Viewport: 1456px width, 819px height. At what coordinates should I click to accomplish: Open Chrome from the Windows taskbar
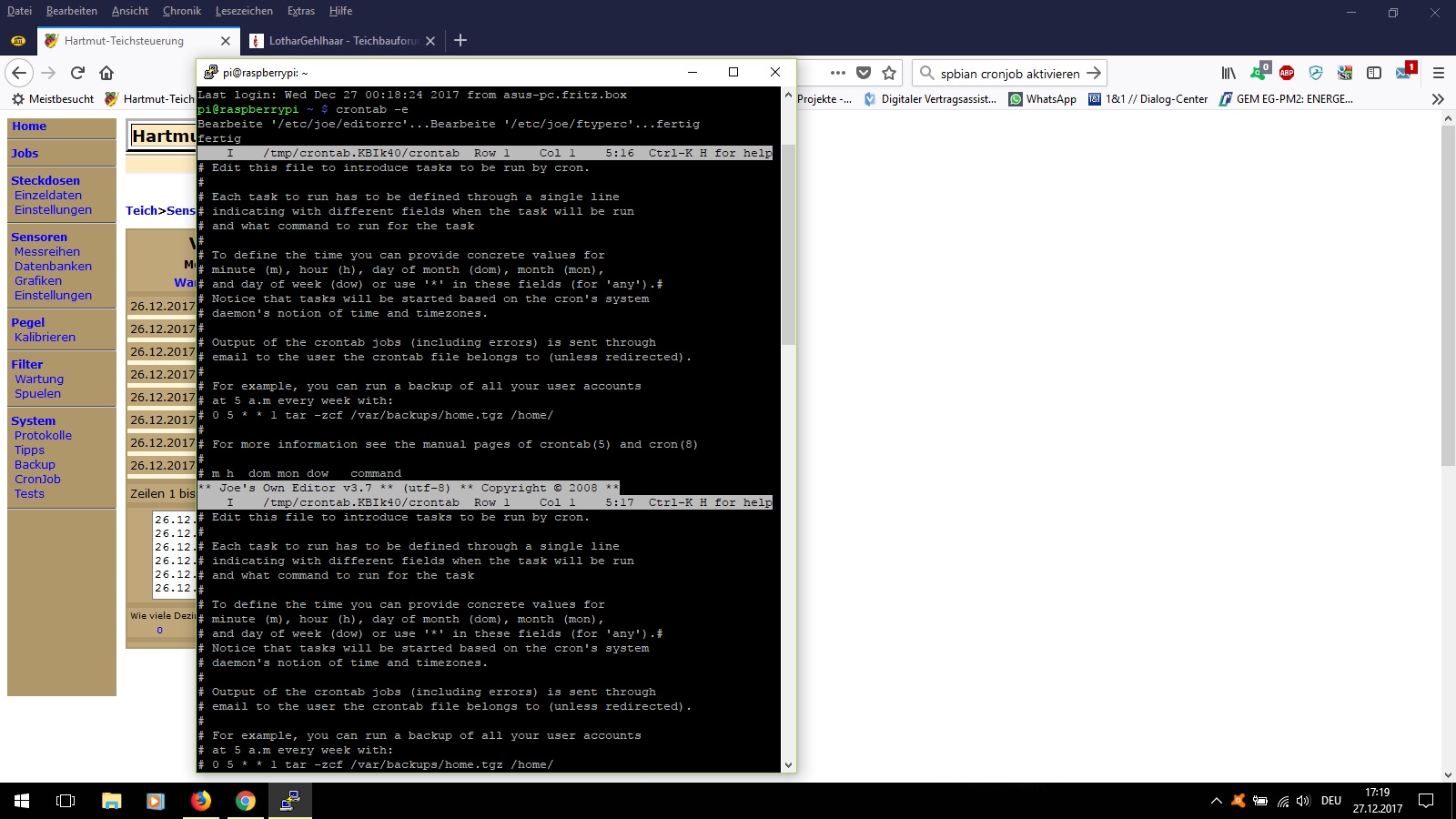click(x=246, y=801)
